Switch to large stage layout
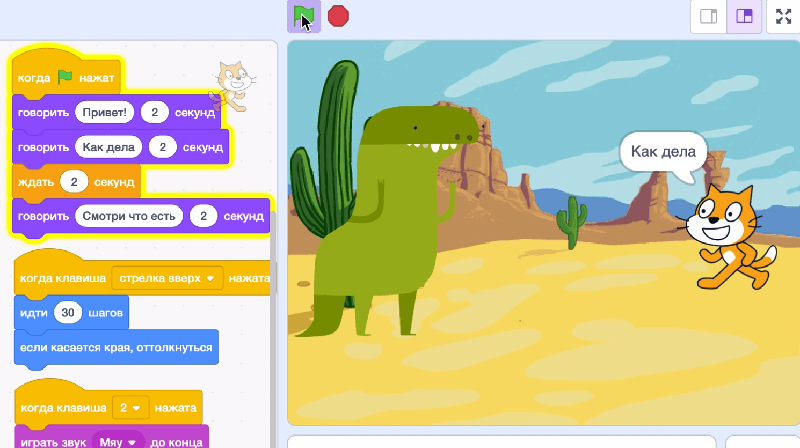This screenshot has width=800, height=448. [743, 17]
